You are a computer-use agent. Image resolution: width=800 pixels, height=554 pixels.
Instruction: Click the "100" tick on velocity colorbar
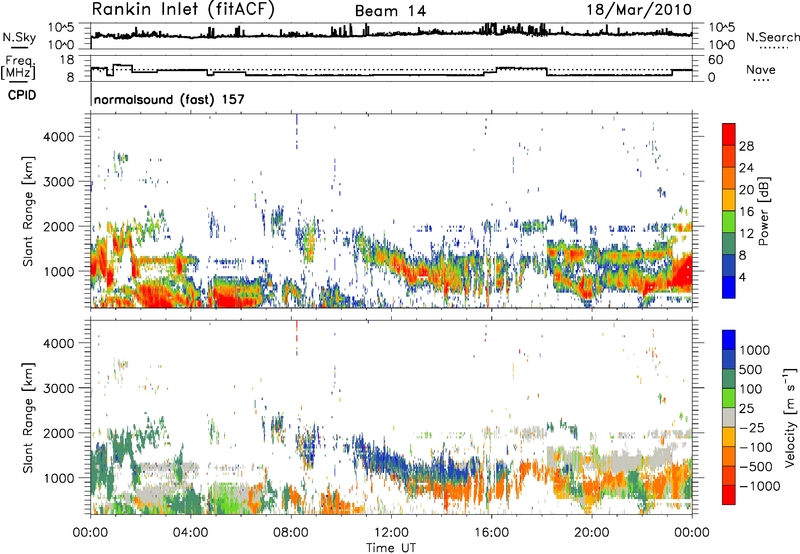751,389
